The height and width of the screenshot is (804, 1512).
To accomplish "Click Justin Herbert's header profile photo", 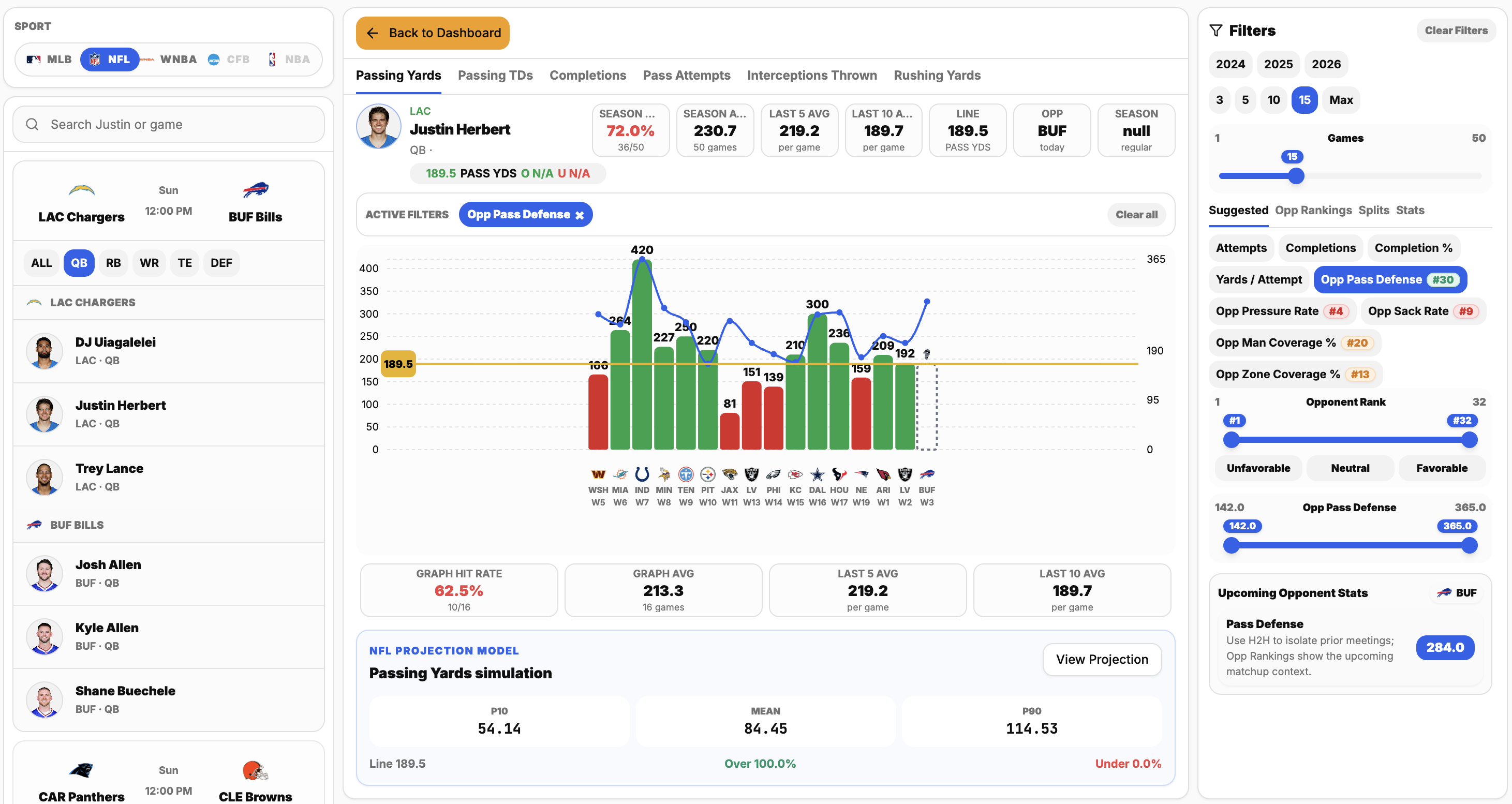I will coord(379,127).
